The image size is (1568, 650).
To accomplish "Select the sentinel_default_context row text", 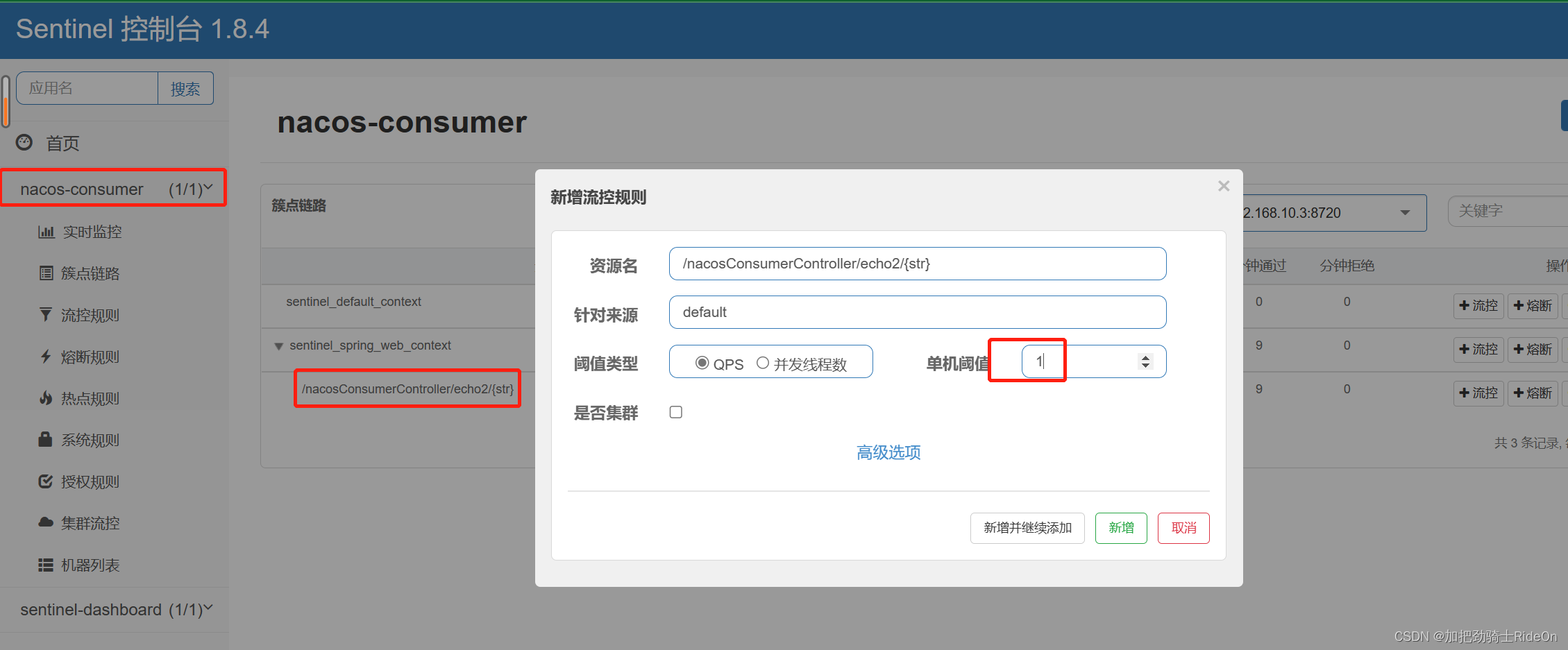I will click(x=353, y=302).
